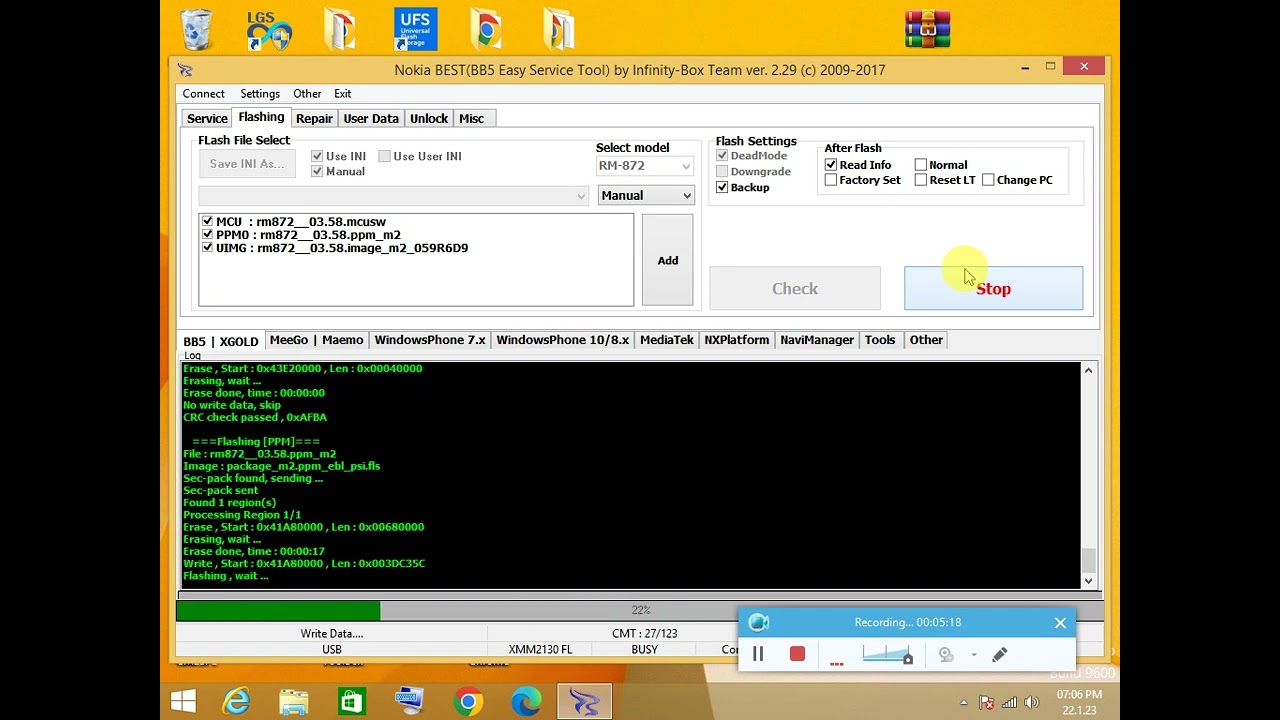The image size is (1280, 720).
Task: Enable Factory Set after flash
Action: pyautogui.click(x=830, y=180)
